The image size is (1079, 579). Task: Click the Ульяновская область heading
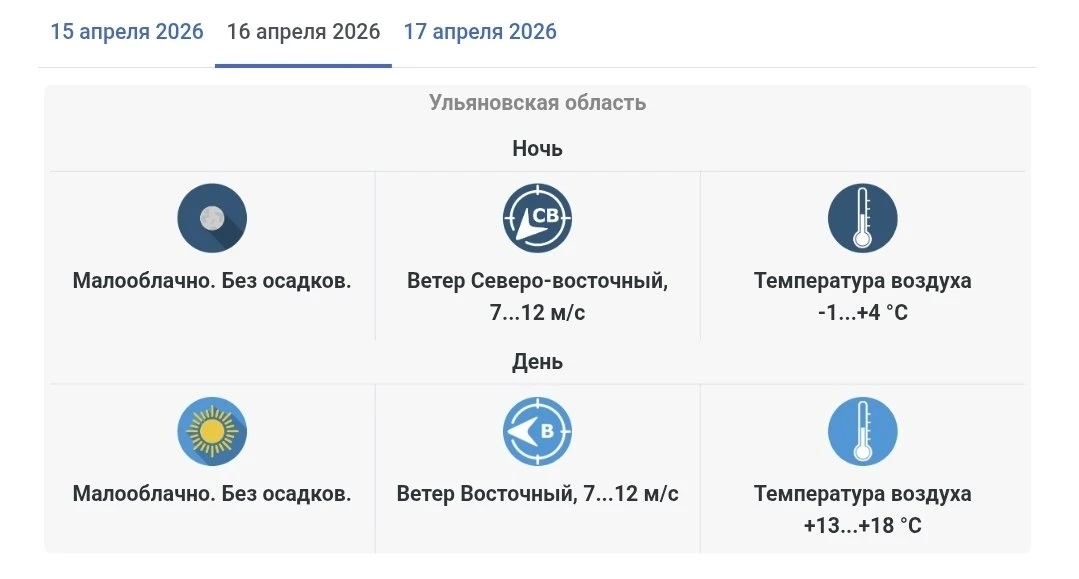pyautogui.click(x=538, y=102)
